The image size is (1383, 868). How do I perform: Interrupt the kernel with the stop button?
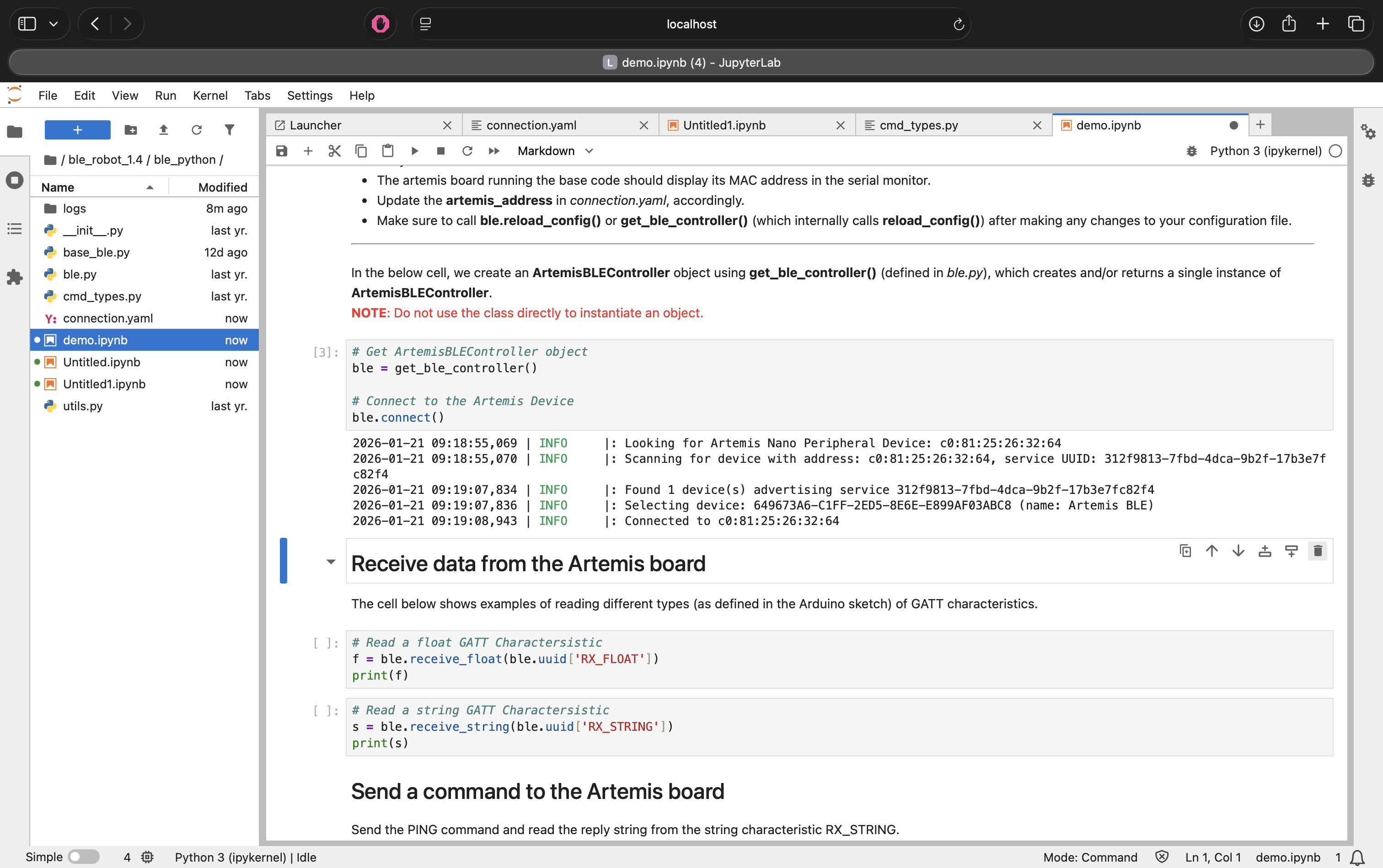click(441, 151)
